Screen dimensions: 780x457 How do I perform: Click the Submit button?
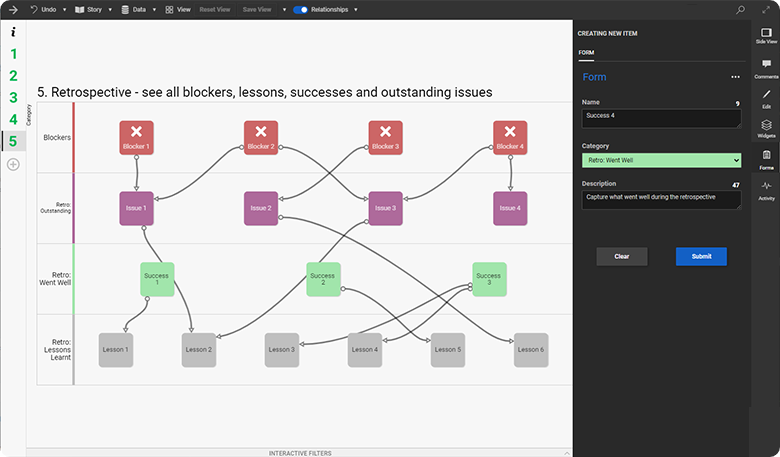(701, 256)
